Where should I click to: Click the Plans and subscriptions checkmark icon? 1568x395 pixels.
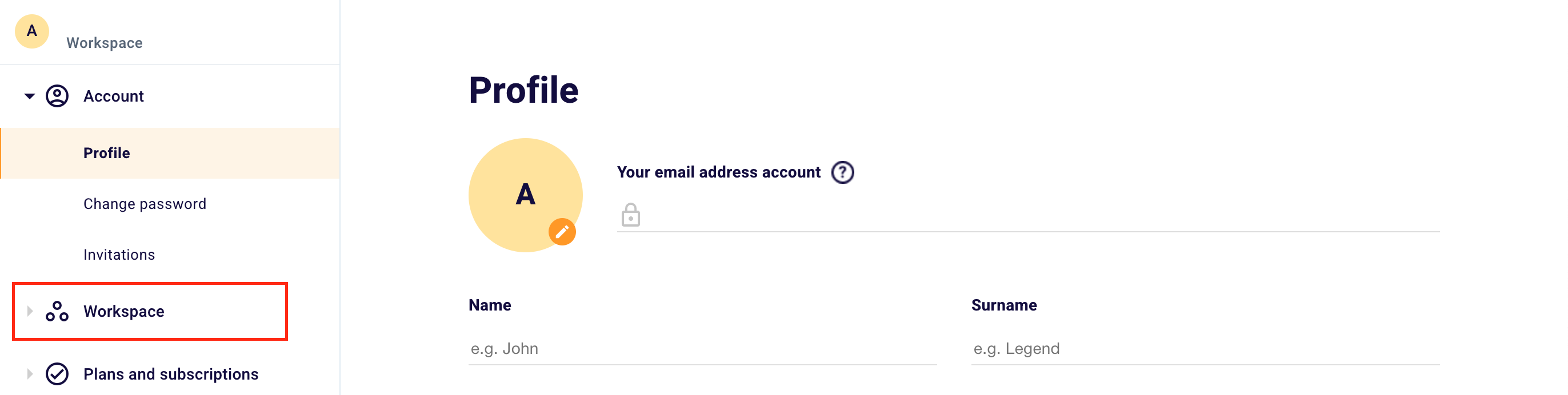(57, 374)
